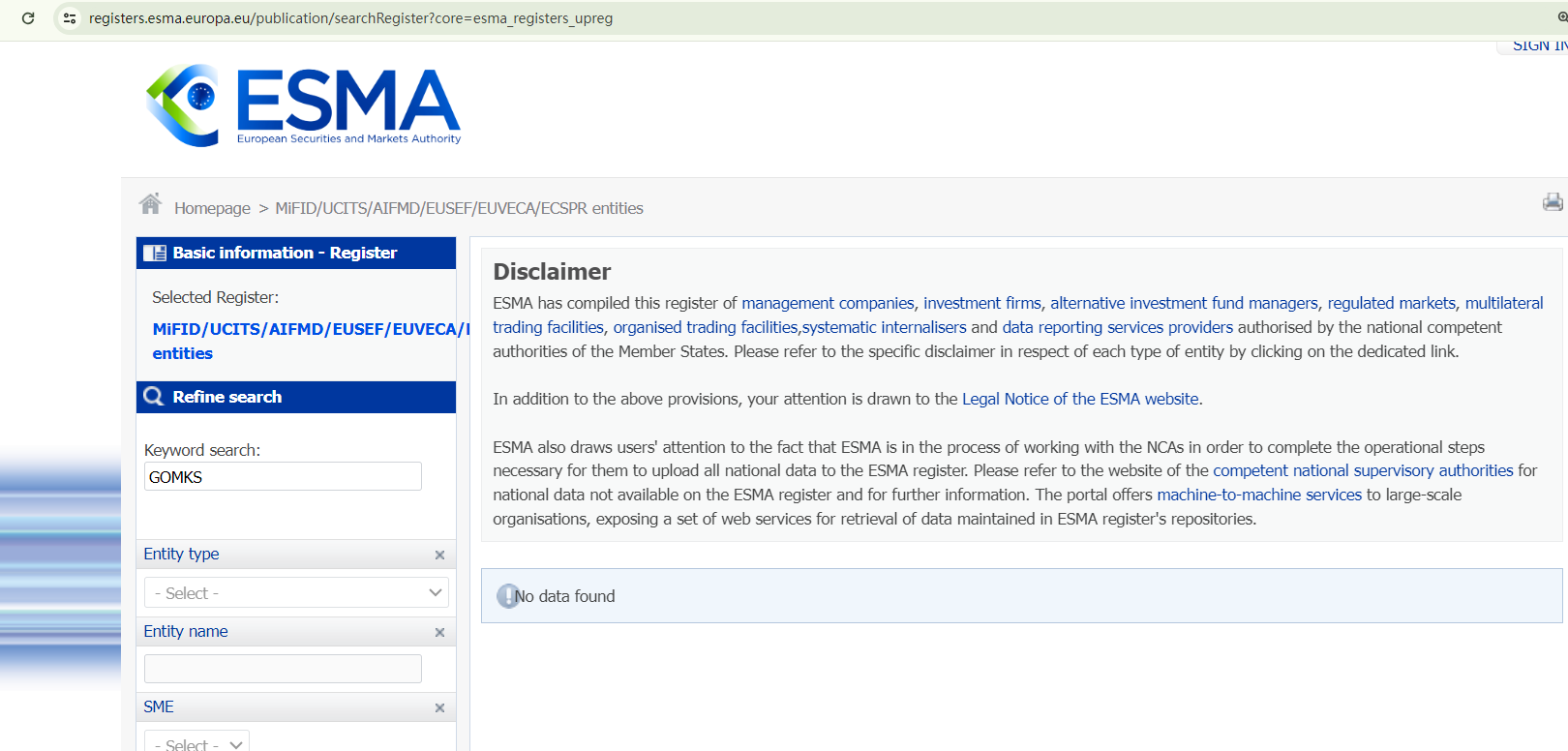Remove the SME filter
The image size is (1568, 751).
click(x=439, y=708)
